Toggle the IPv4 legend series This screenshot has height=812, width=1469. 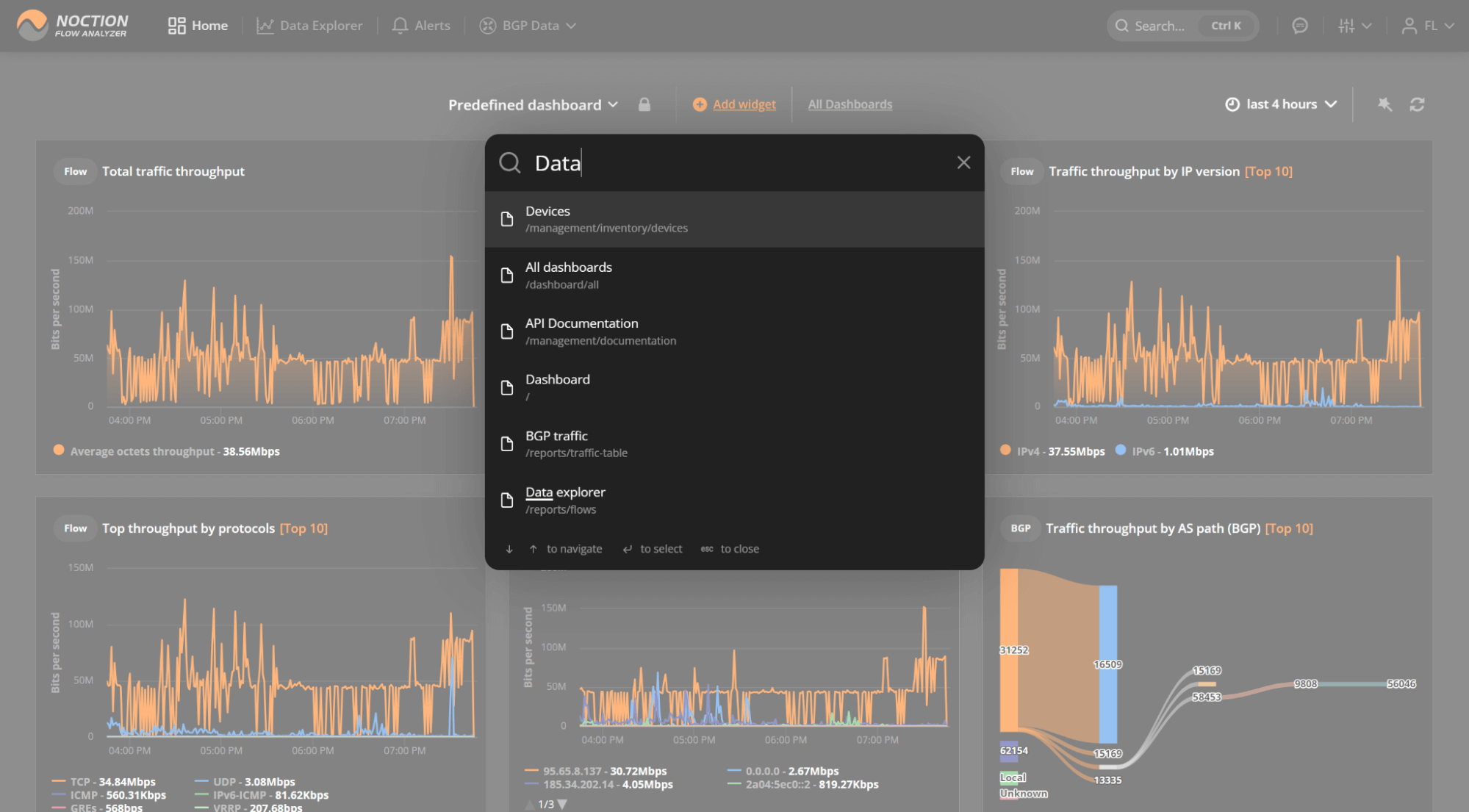1052,451
